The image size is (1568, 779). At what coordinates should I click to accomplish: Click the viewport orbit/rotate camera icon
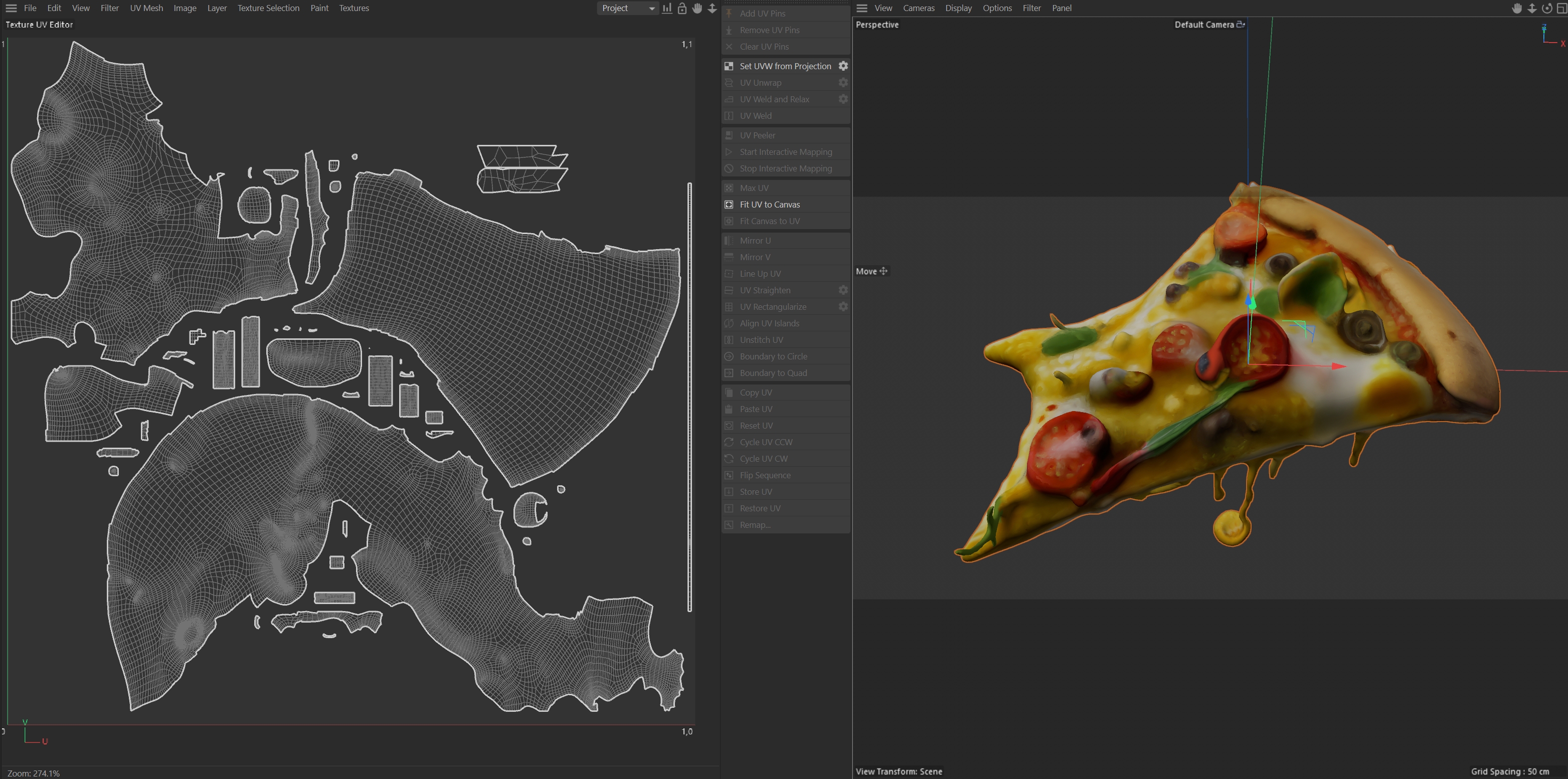coord(1547,8)
